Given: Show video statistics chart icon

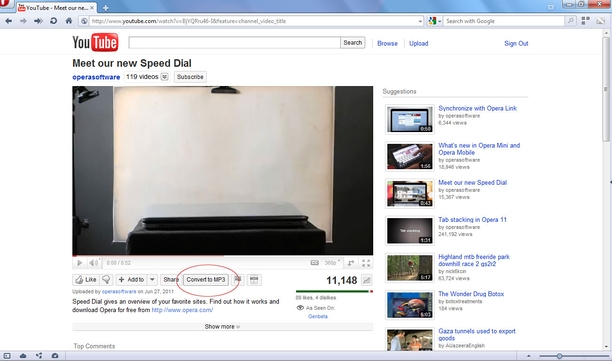Looking at the screenshot, I should 366,280.
